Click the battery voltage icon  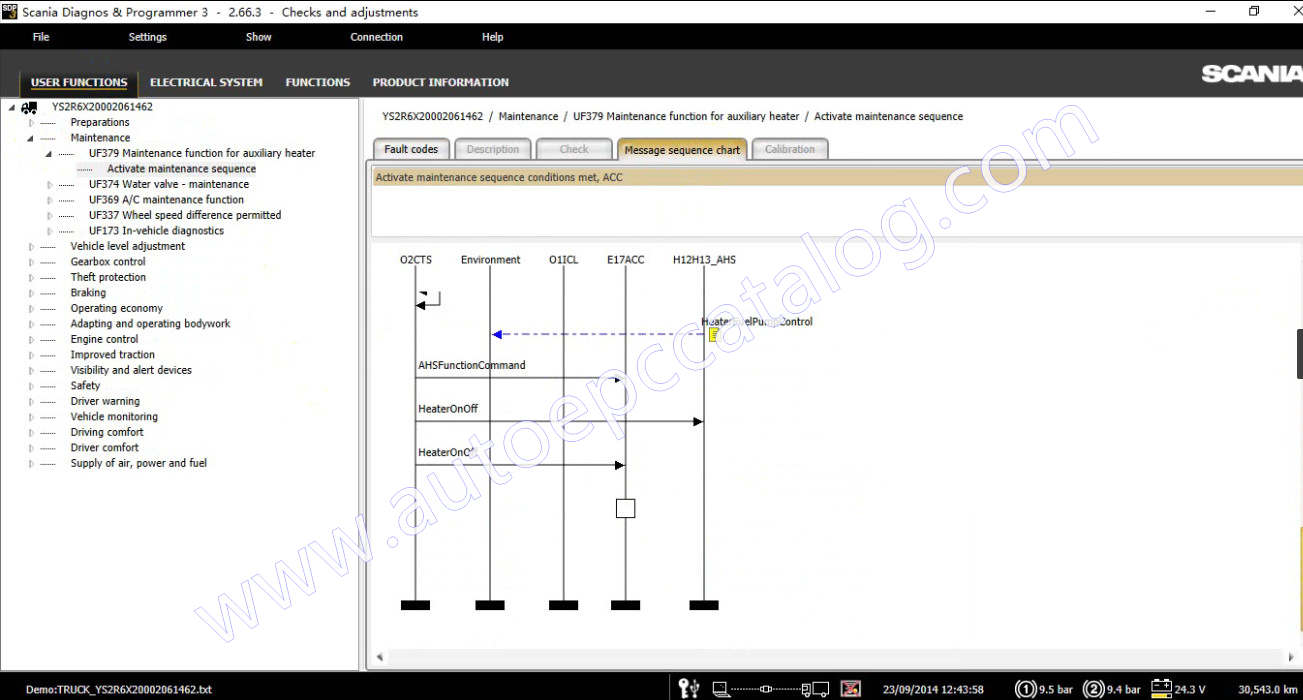pos(1161,688)
